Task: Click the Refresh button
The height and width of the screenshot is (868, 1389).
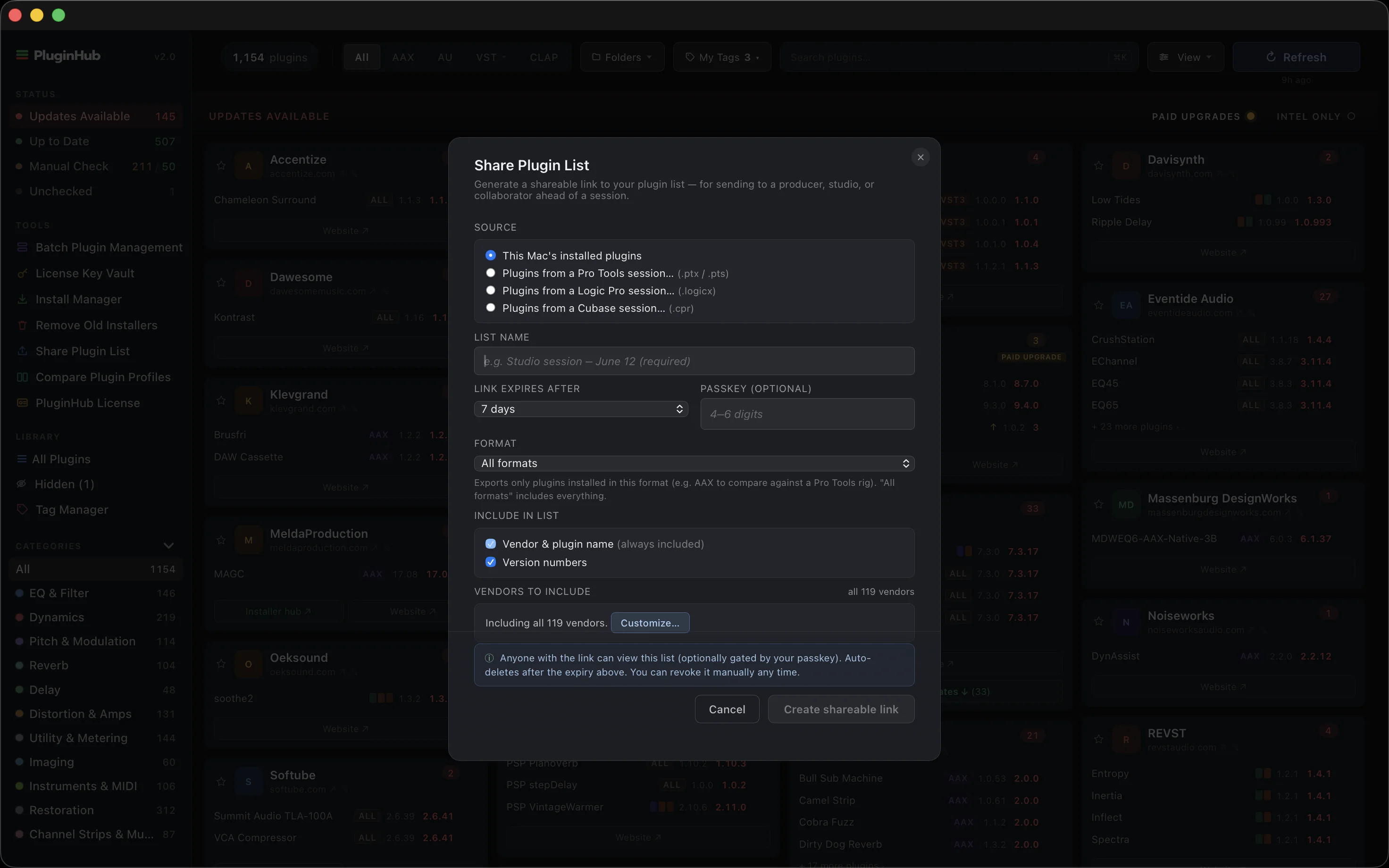Action: [x=1296, y=57]
